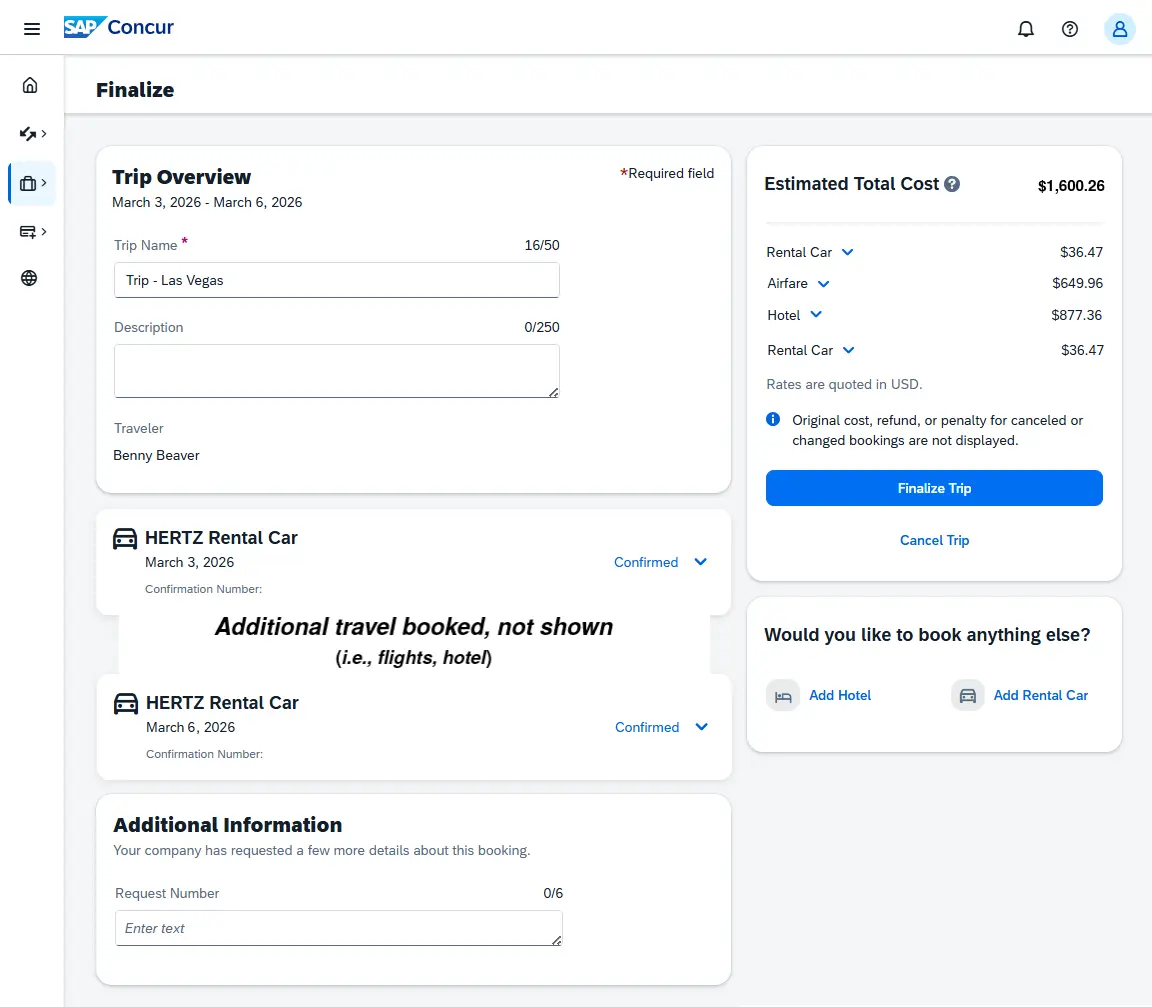The height and width of the screenshot is (1007, 1152).
Task: Click the Add Rental Car link
Action: point(1040,696)
